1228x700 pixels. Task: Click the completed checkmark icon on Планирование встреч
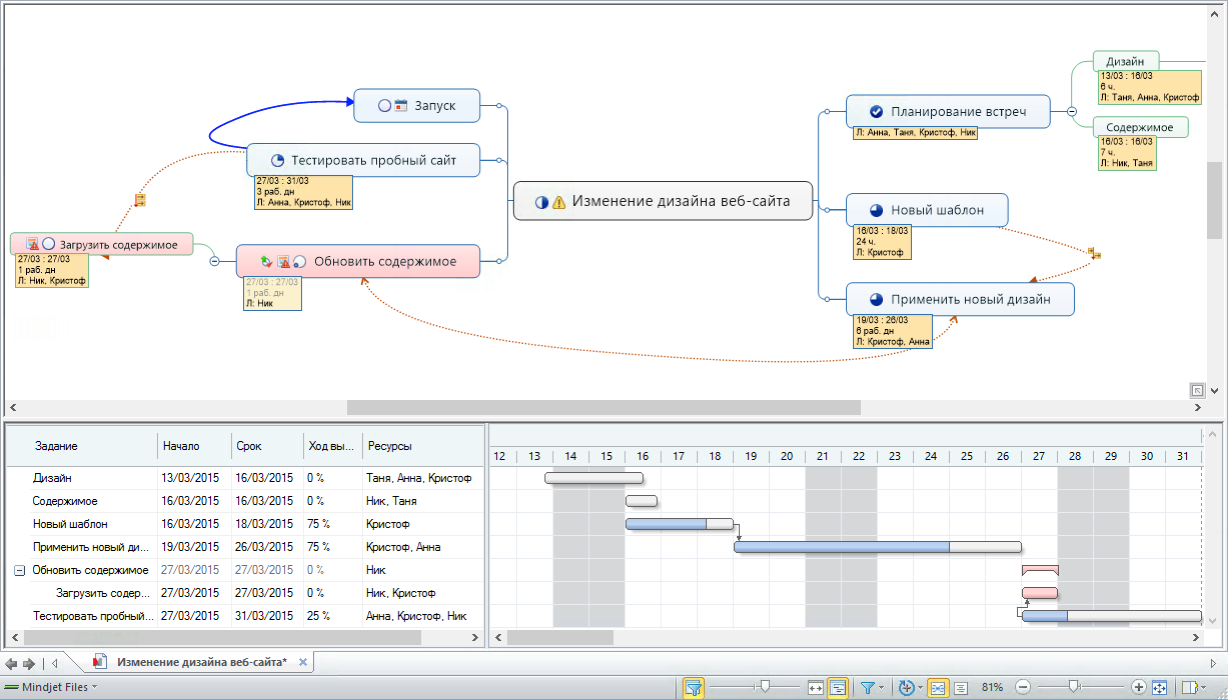876,112
